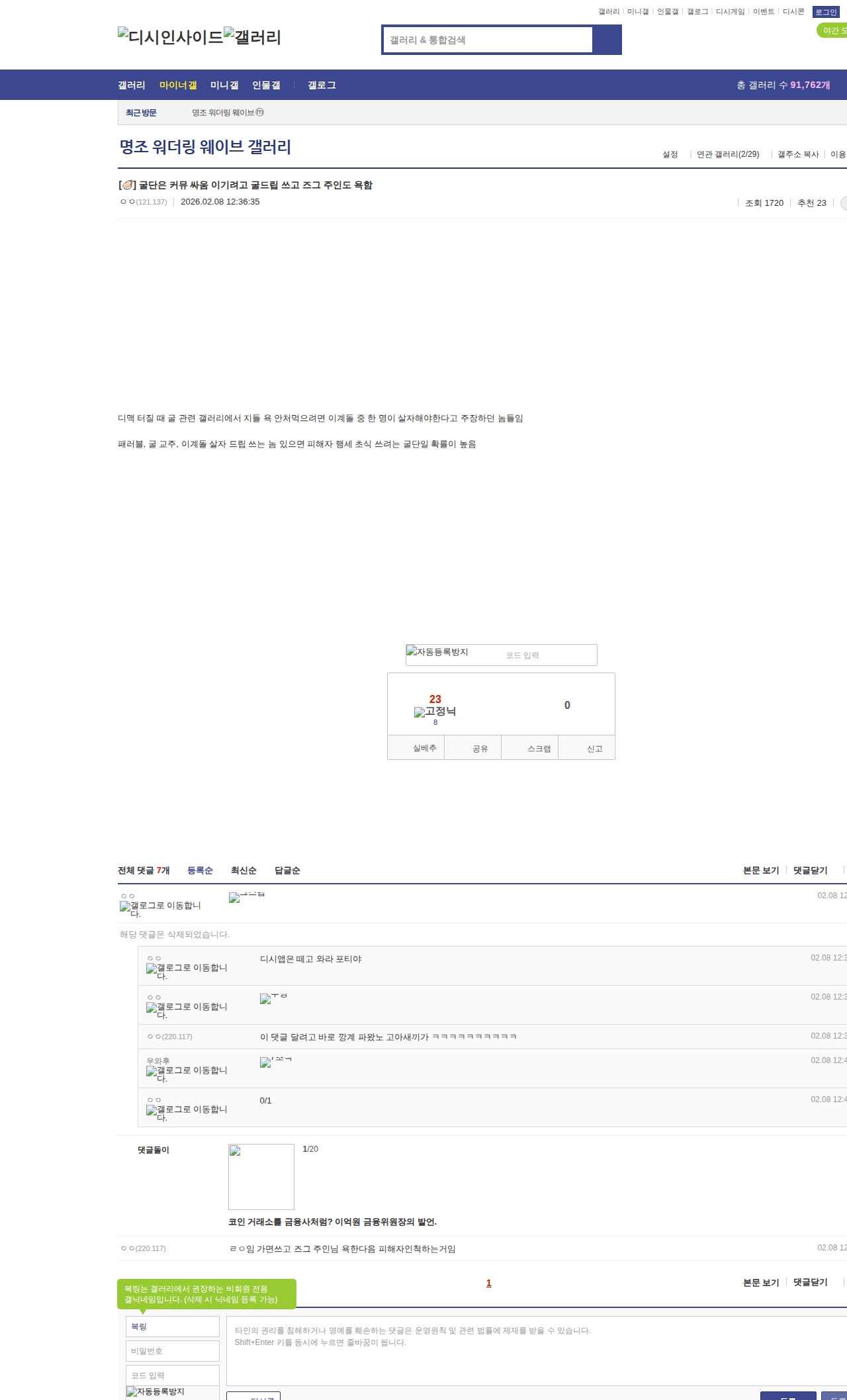
Task: Sort comments by 최신순
Action: (x=244, y=870)
